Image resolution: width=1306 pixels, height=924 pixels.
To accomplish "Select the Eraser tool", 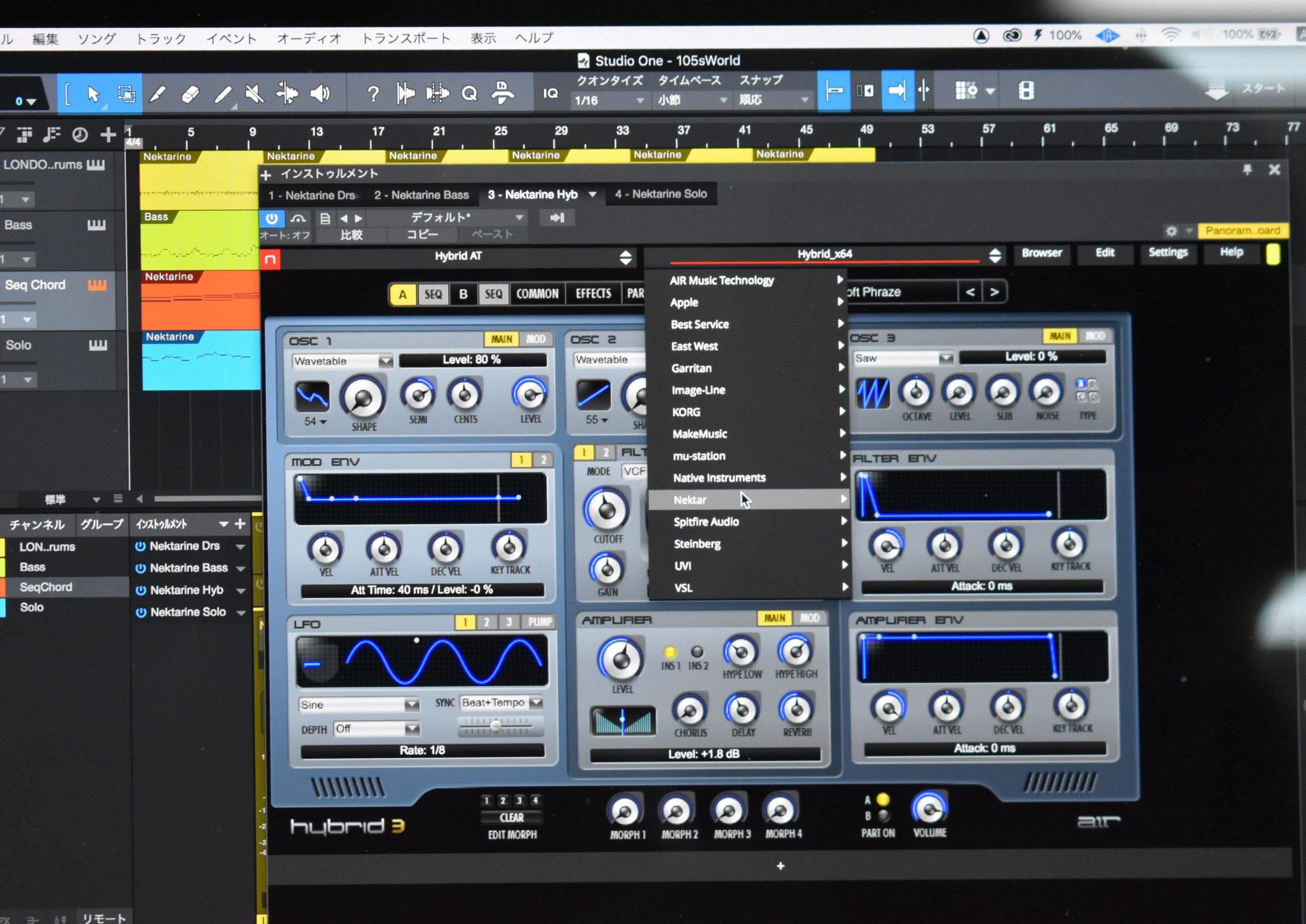I will tap(190, 94).
